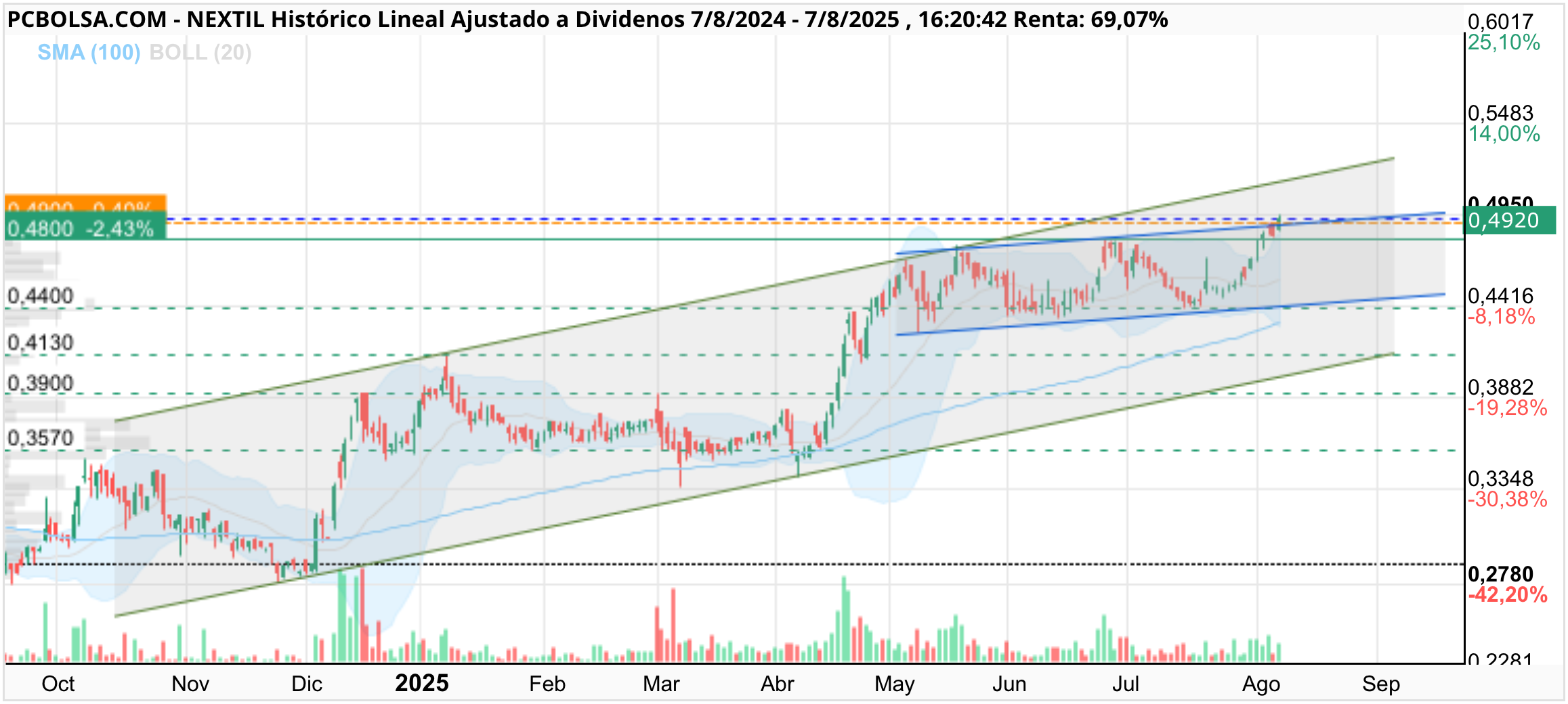Image resolution: width=1568 pixels, height=704 pixels.
Task: Click the 0,3882 axis value
Action: click(1500, 387)
